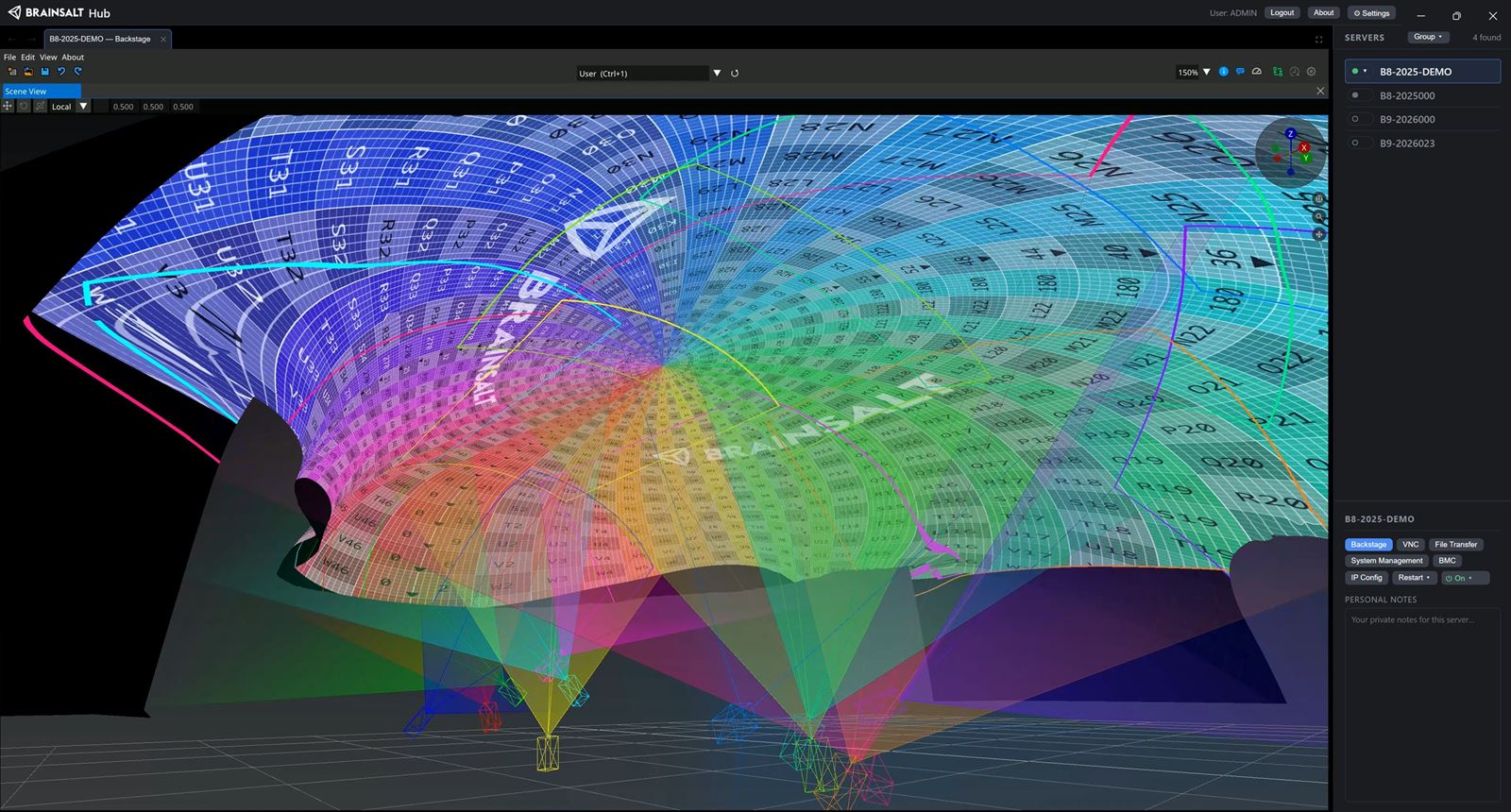Select server B8-2025-DEMO in the list
This screenshot has width=1511, height=812.
tap(1422, 72)
